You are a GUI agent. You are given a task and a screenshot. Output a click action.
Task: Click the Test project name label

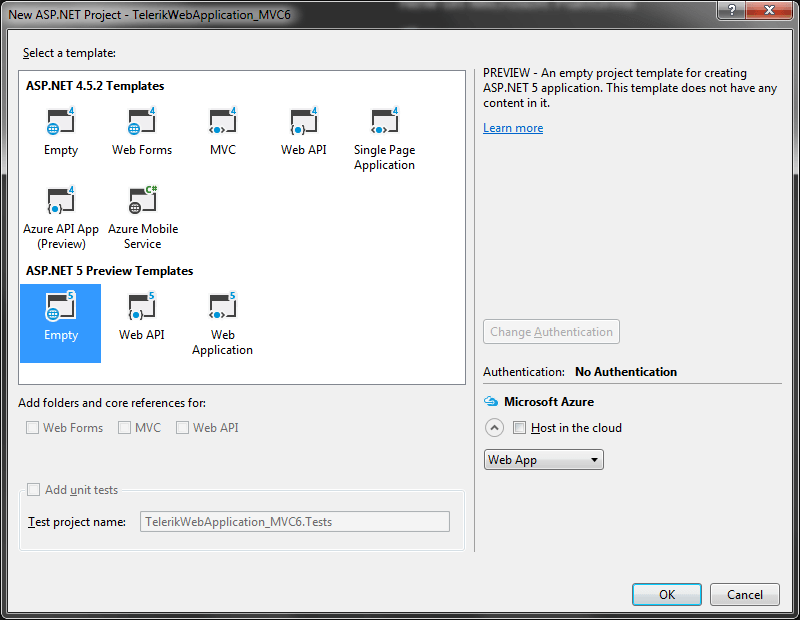pyautogui.click(x=77, y=522)
